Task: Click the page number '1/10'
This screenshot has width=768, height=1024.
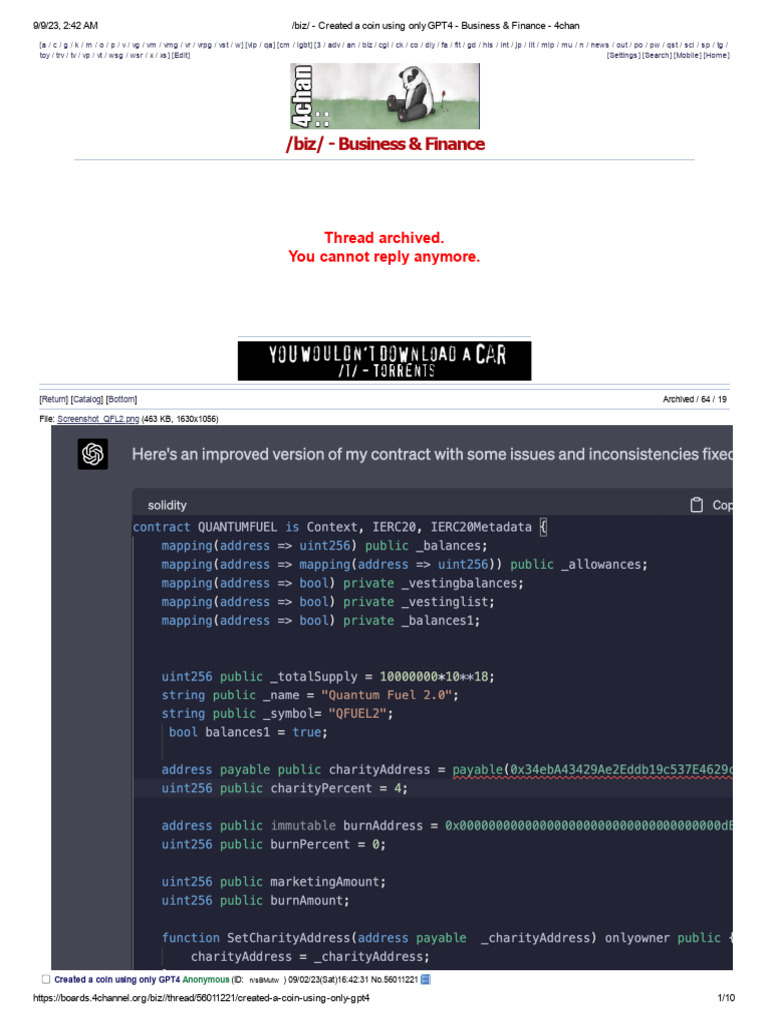Action: 726,998
